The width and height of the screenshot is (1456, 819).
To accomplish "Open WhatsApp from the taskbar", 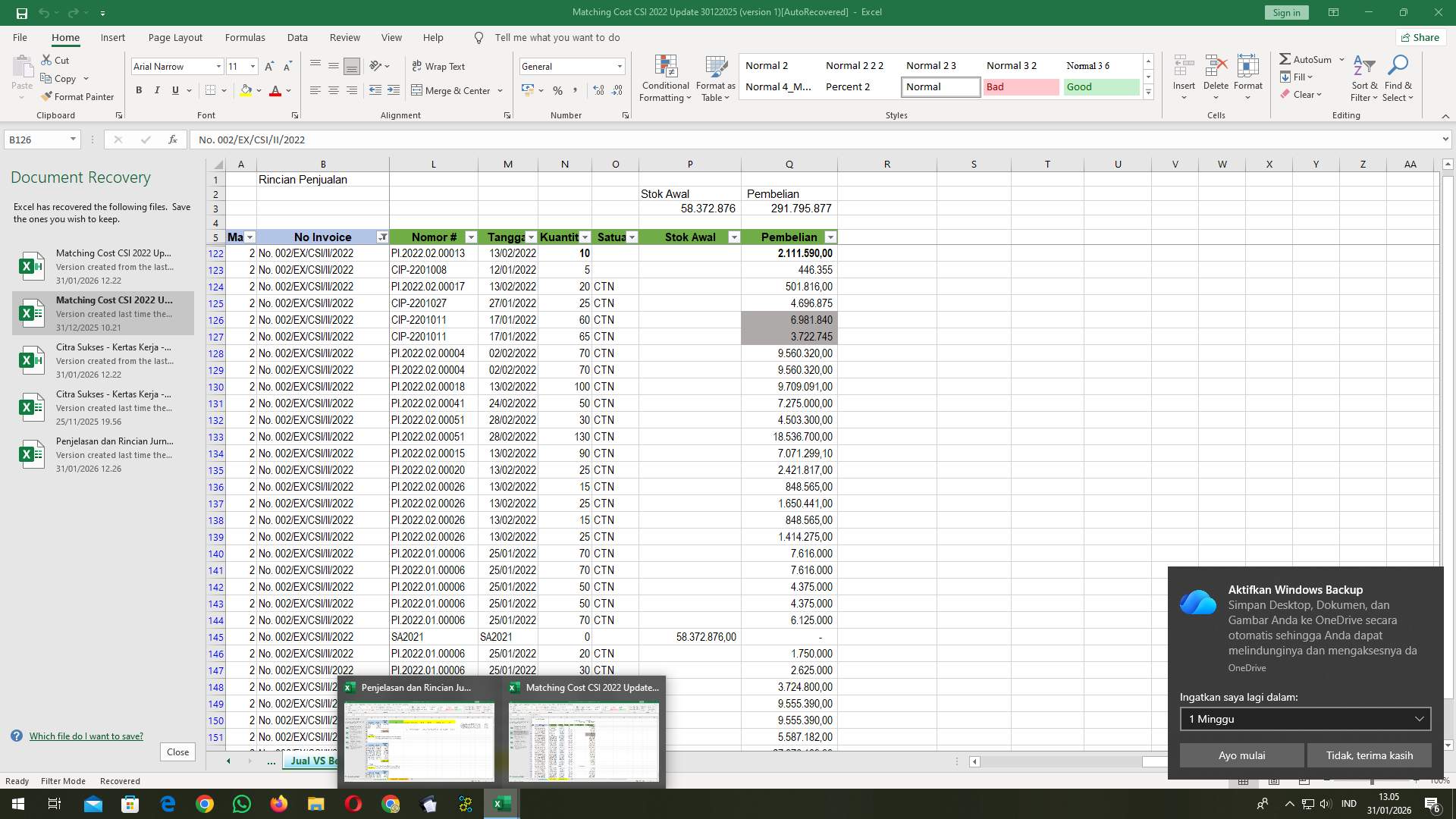I will 241,803.
